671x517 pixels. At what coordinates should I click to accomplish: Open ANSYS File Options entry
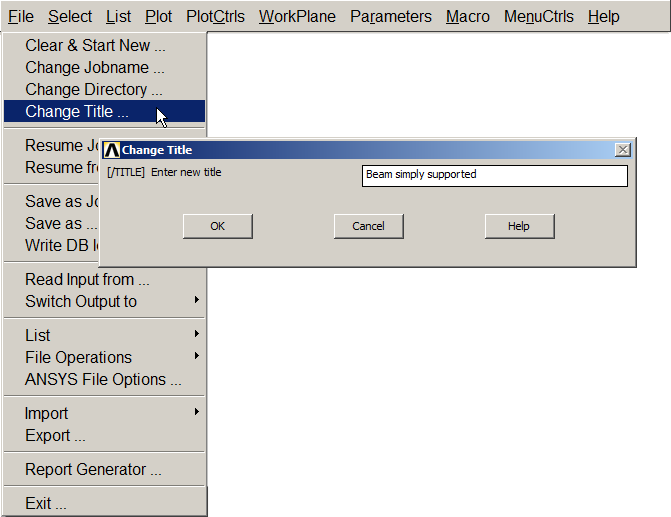point(103,379)
